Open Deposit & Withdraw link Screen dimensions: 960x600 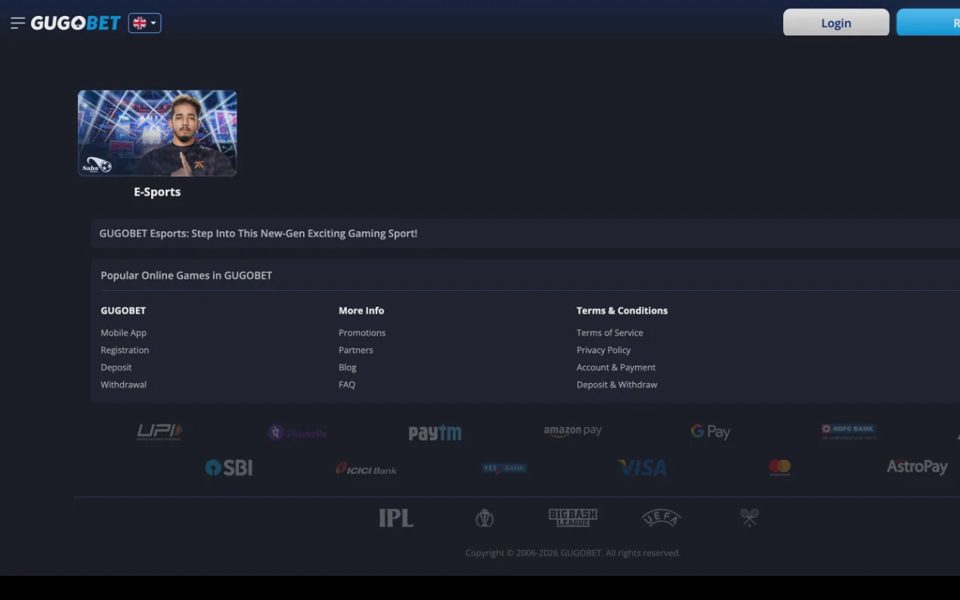617,384
